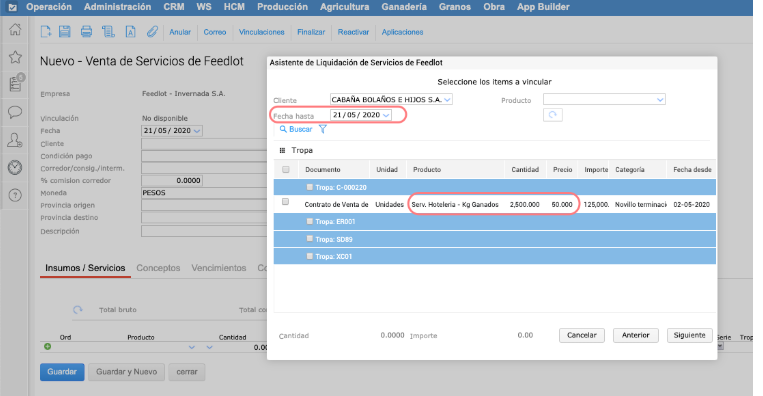Click the refresh icon beside Total bruto
The width and height of the screenshot is (763, 396).
78,310
